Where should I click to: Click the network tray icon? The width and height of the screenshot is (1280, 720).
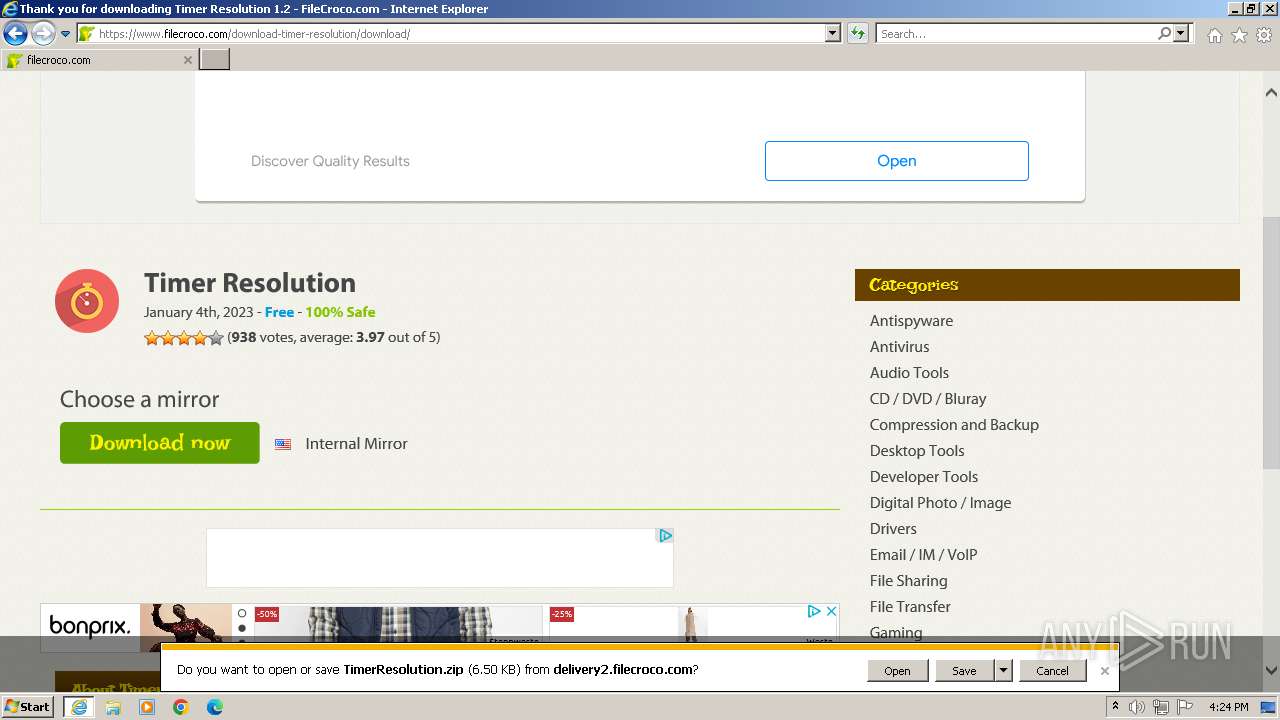1161,707
